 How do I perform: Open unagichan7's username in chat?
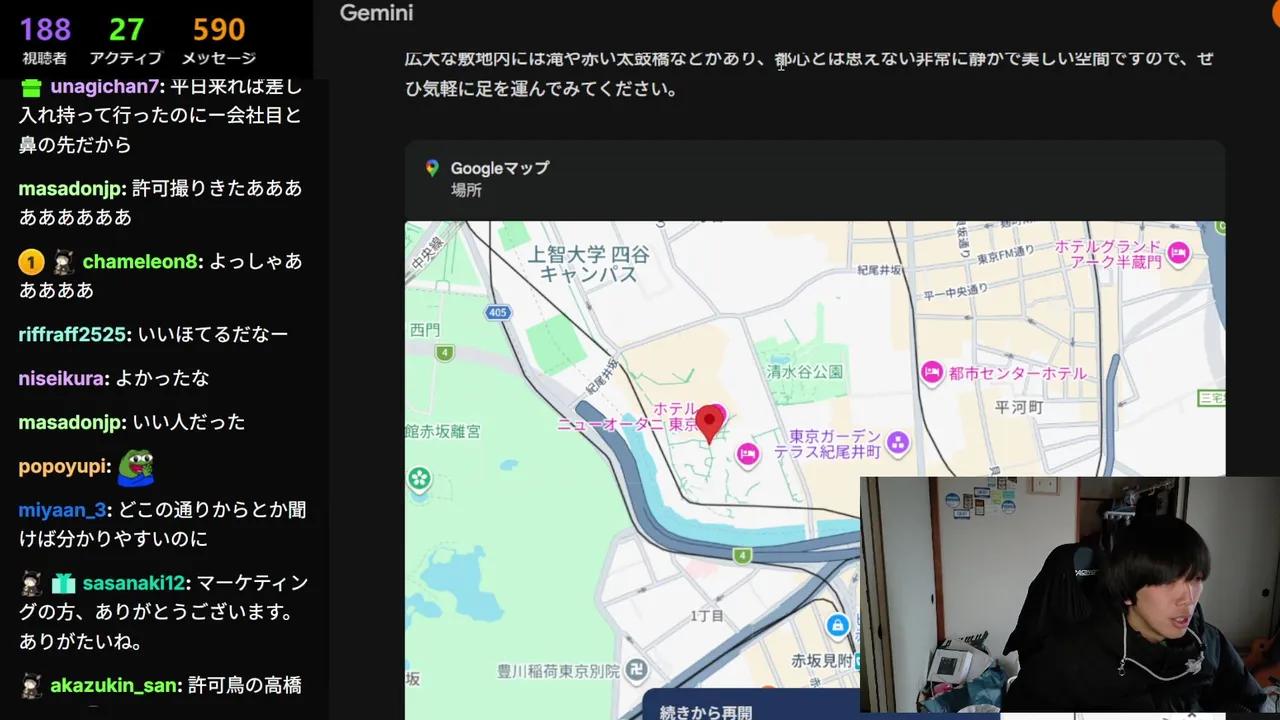tap(105, 87)
